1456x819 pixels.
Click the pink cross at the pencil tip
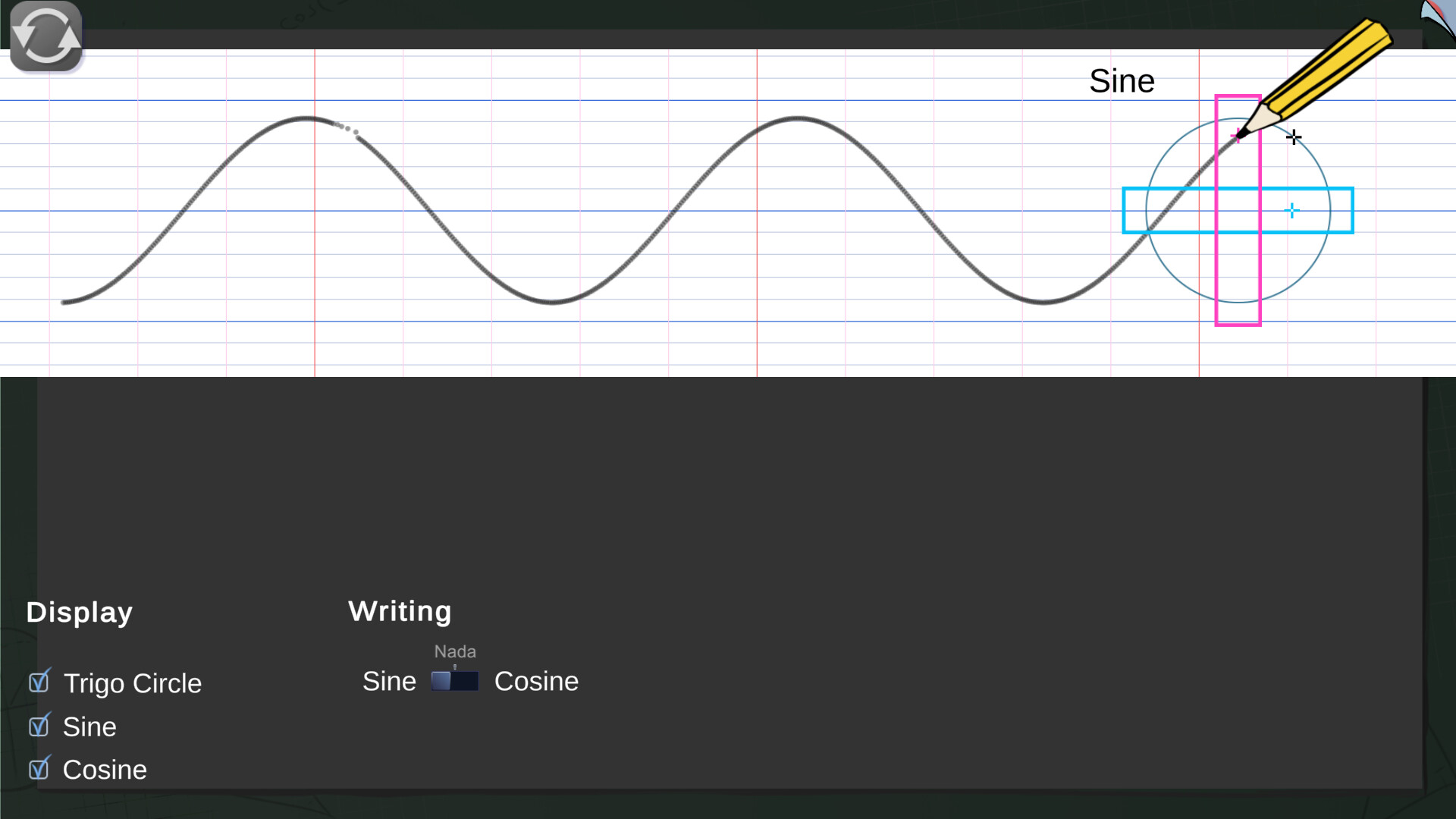(x=1236, y=136)
